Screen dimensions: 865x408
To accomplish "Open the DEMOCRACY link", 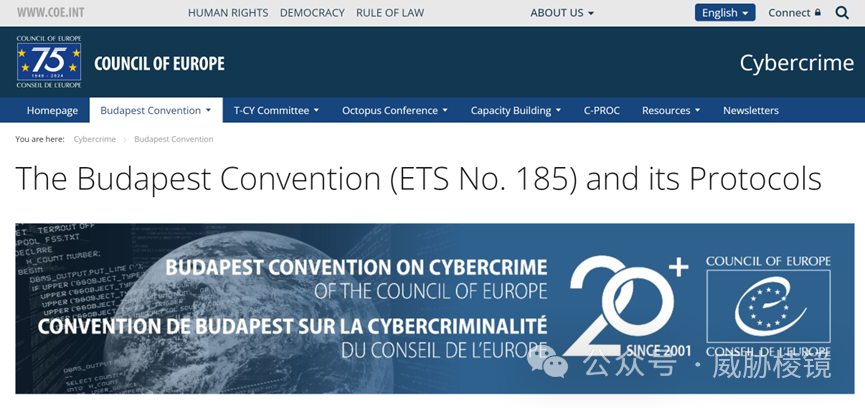I will [x=312, y=13].
